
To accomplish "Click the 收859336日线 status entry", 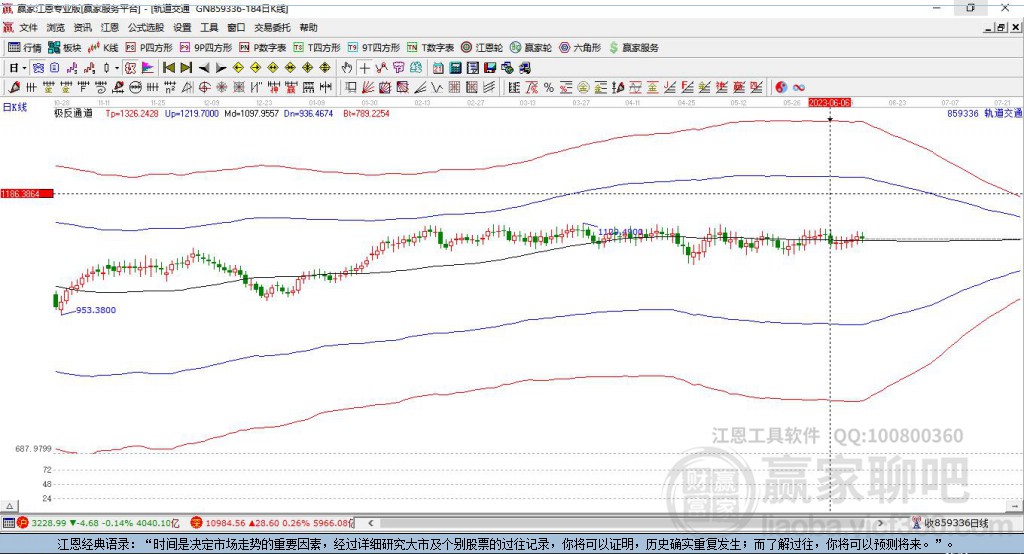I will pos(950,523).
